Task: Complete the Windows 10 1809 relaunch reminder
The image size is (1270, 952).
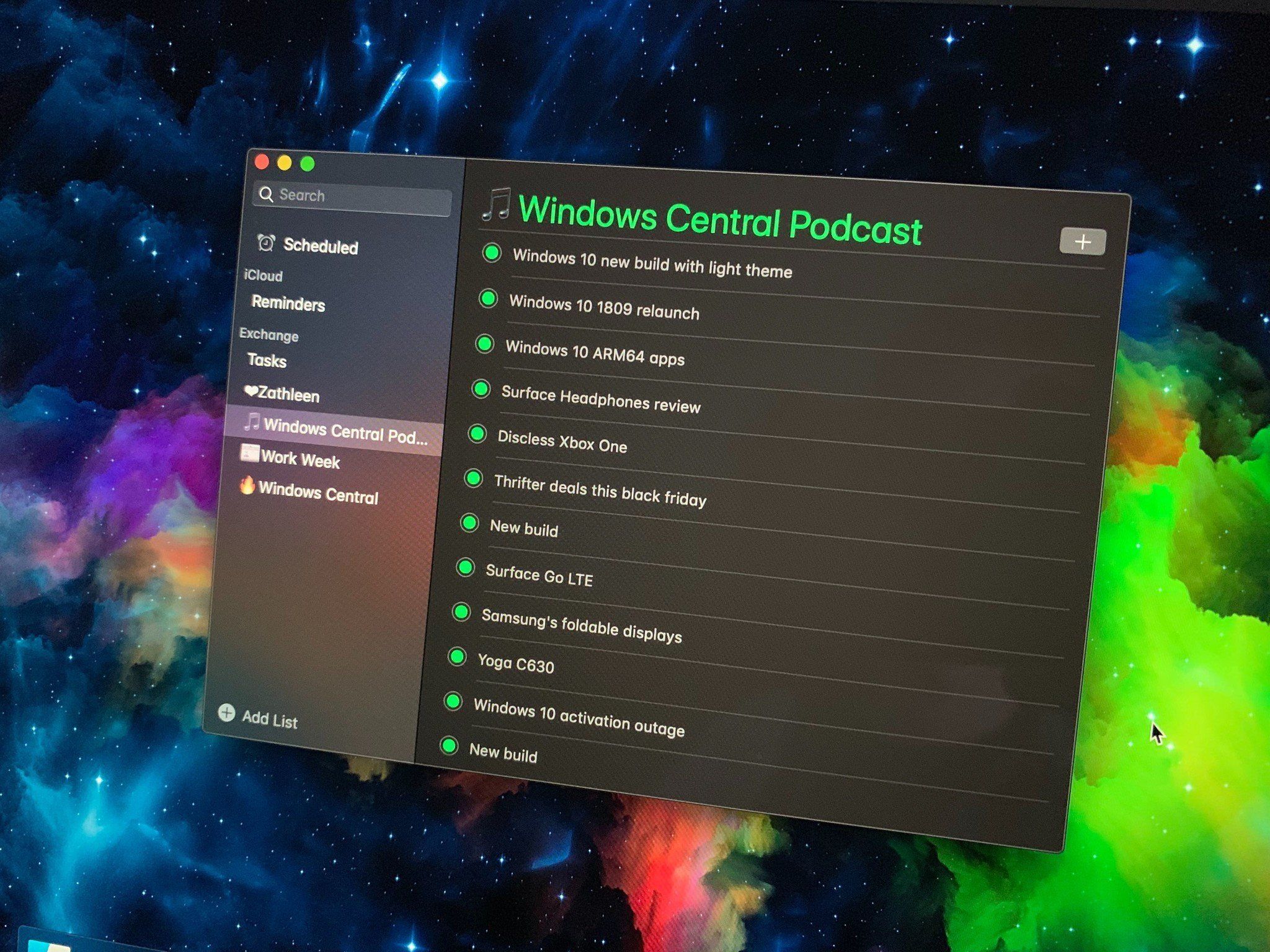Action: (488, 299)
